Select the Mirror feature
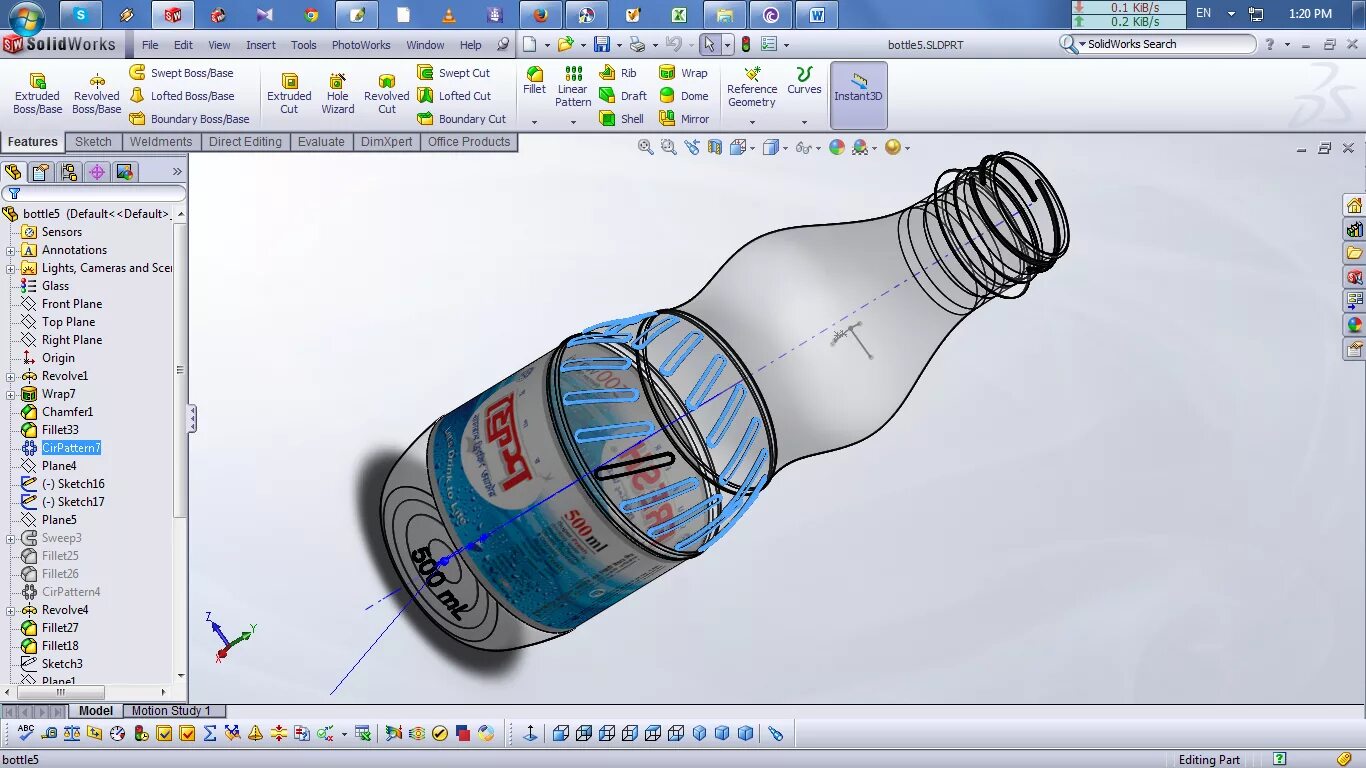The image size is (1366, 768). tap(684, 119)
